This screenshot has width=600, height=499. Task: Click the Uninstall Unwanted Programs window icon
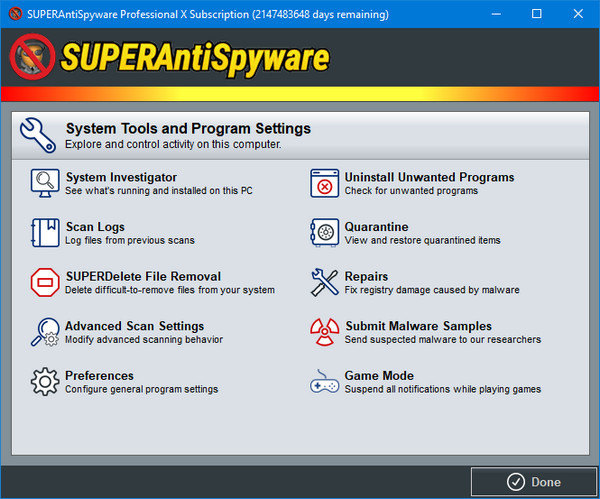point(325,184)
